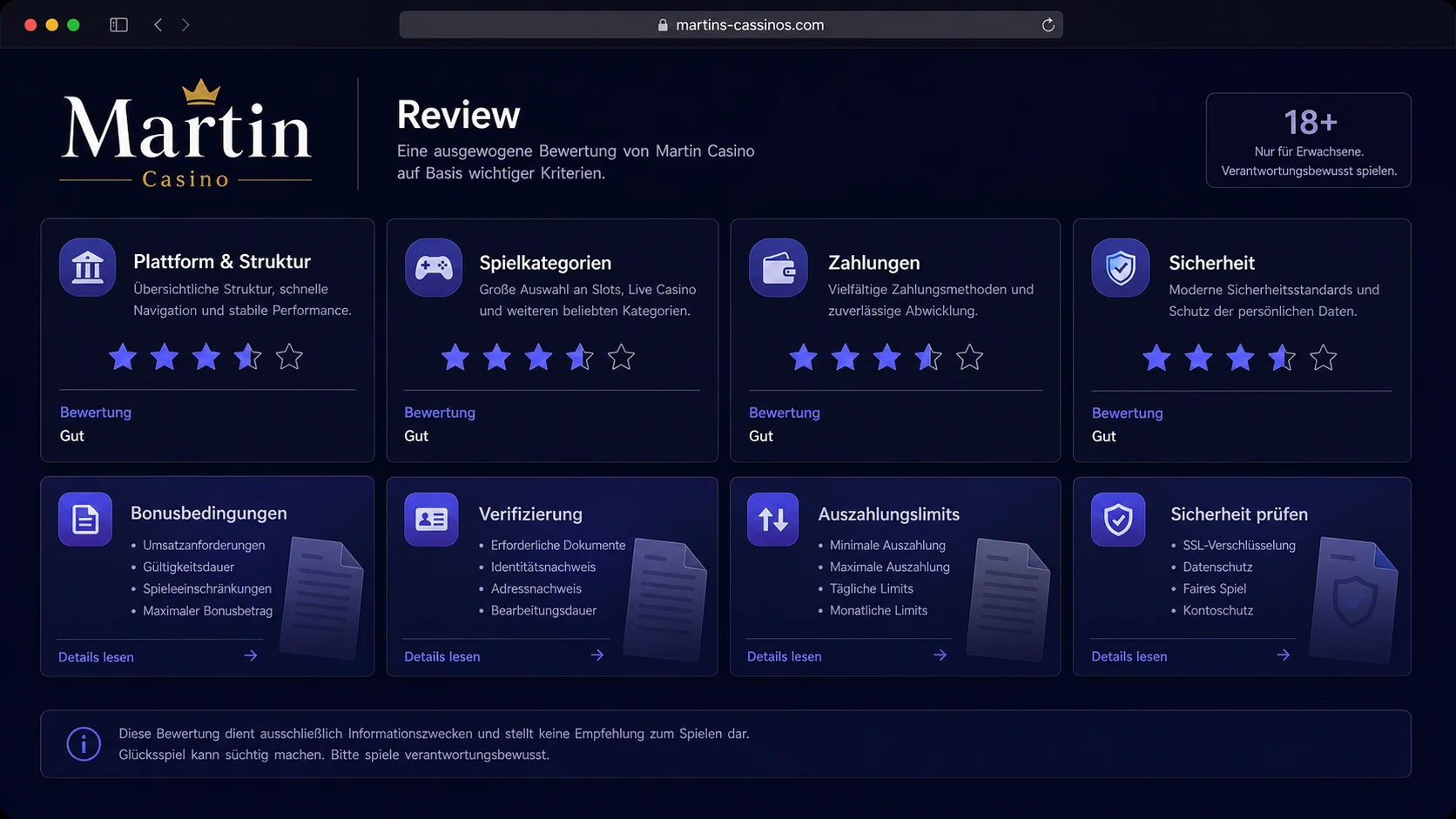Click the Bearbeitungsdauer list item
The image size is (1456, 819).
(x=543, y=610)
